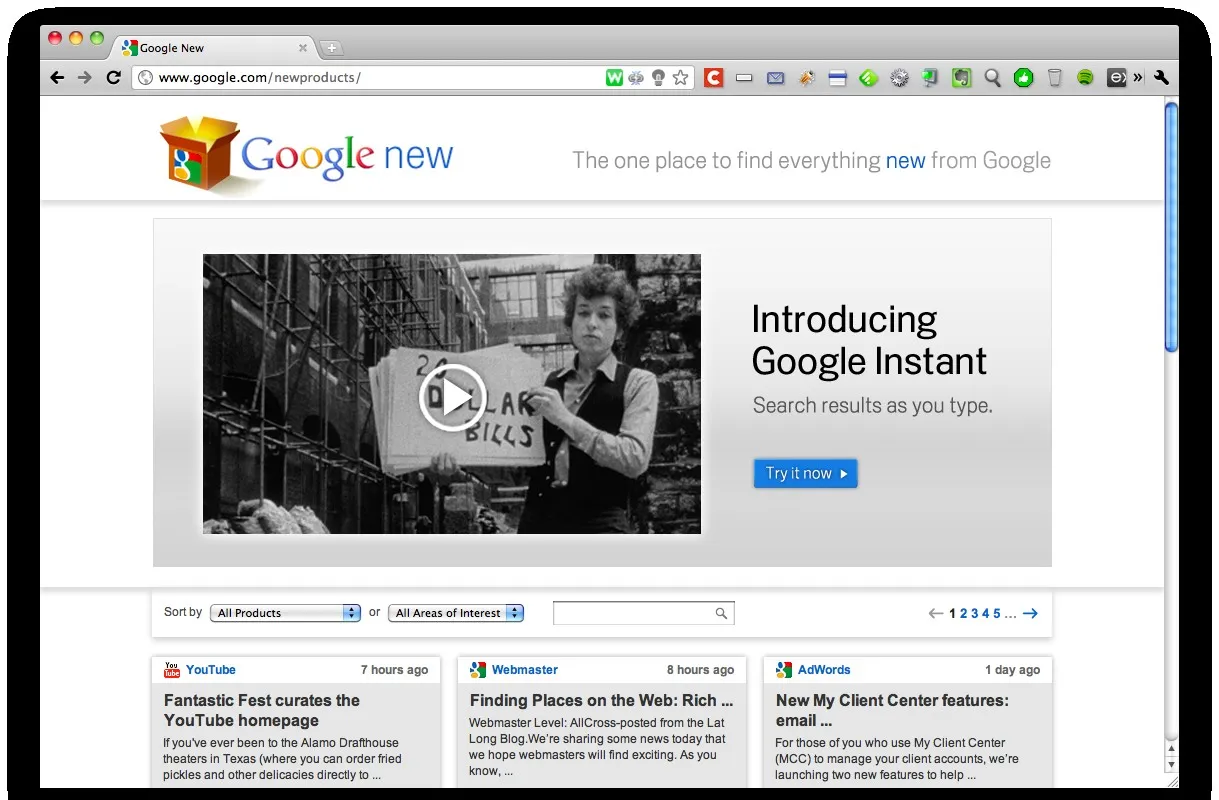The width and height of the screenshot is (1219, 800).
Task: Close the Google New tab
Action: [x=303, y=48]
